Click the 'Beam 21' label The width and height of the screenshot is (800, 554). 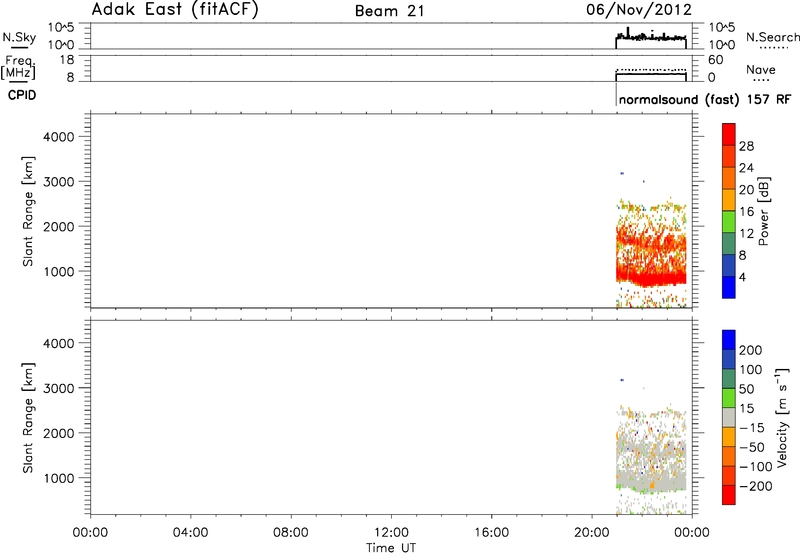tap(389, 11)
